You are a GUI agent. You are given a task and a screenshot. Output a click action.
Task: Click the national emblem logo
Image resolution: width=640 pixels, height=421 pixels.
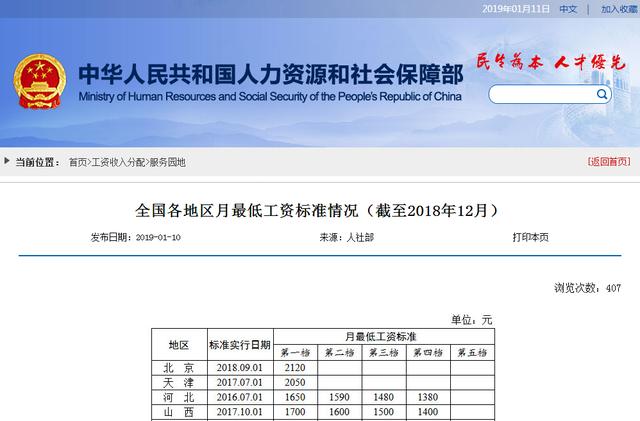40,82
